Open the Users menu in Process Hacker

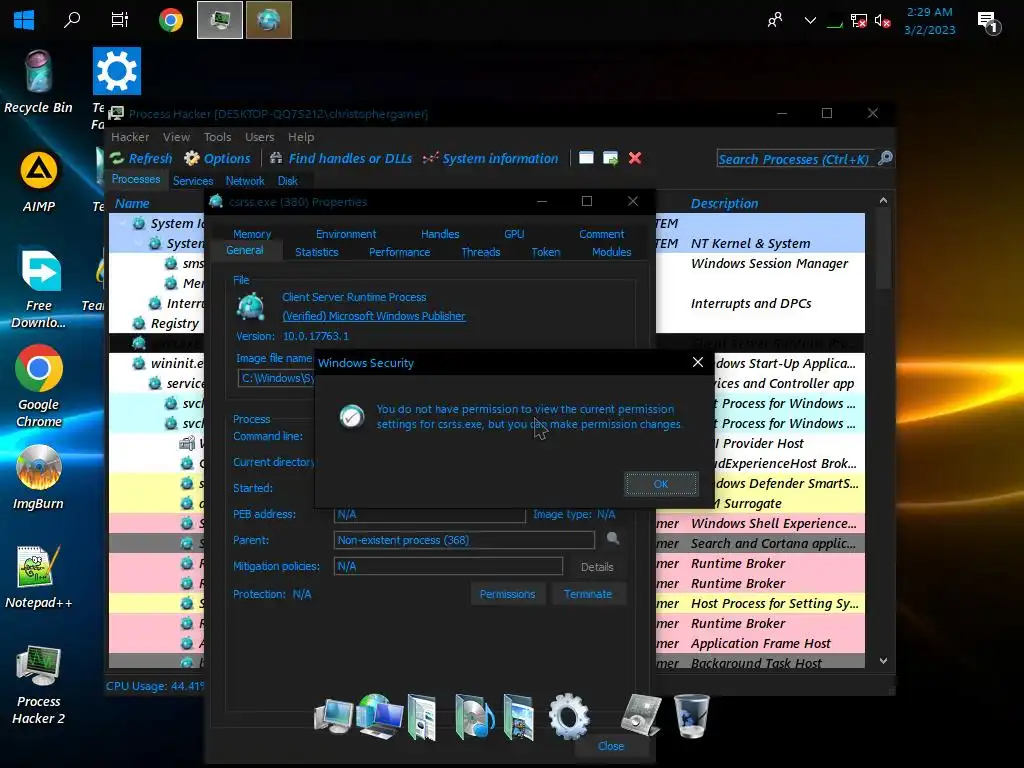click(x=259, y=137)
